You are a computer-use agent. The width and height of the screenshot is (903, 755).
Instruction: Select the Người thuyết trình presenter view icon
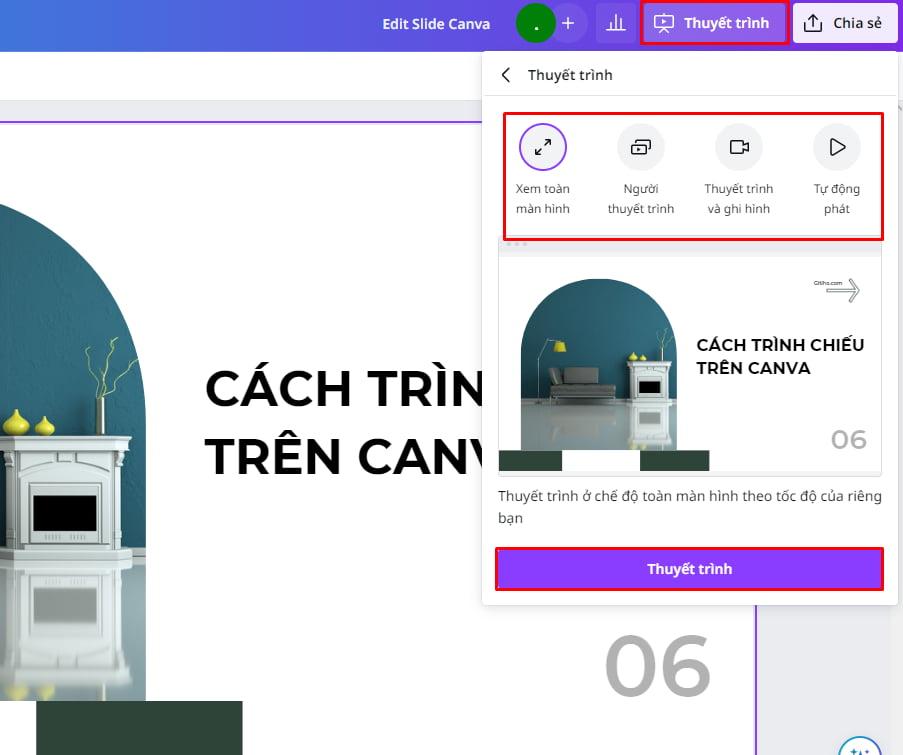click(640, 146)
